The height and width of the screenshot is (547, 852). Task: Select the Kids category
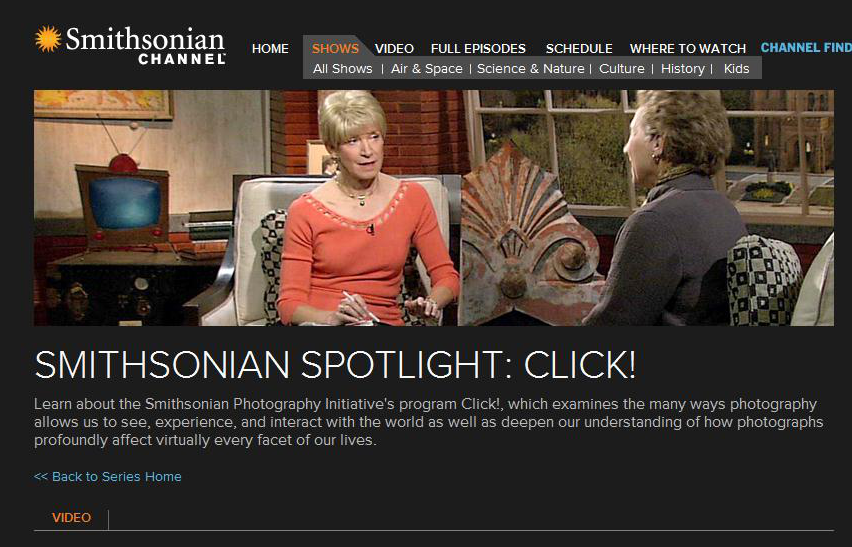click(736, 68)
